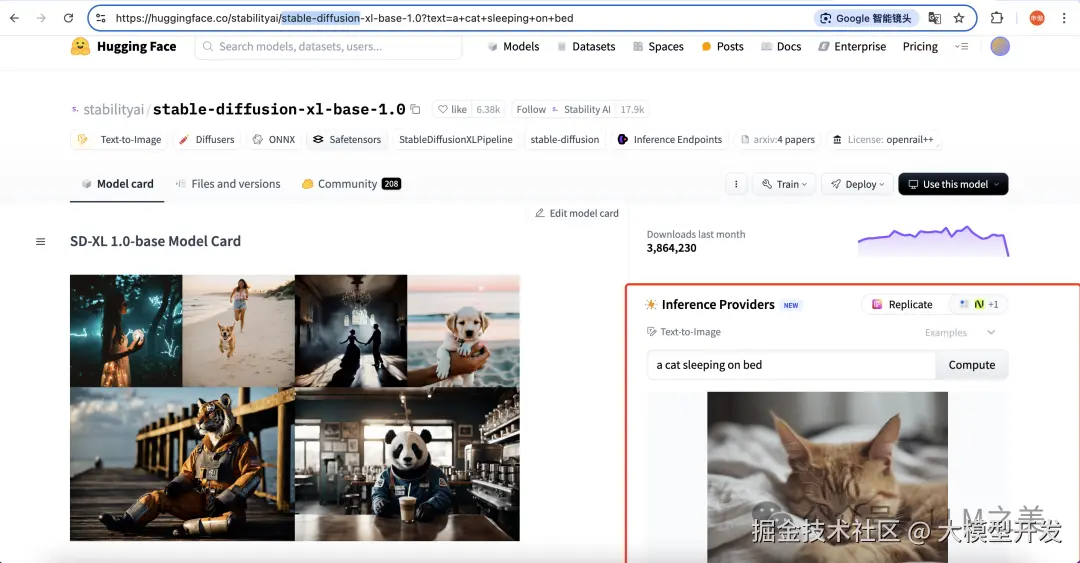This screenshot has height=563, width=1080.
Task: Show the +1 additional inference providers
Action: 979,305
